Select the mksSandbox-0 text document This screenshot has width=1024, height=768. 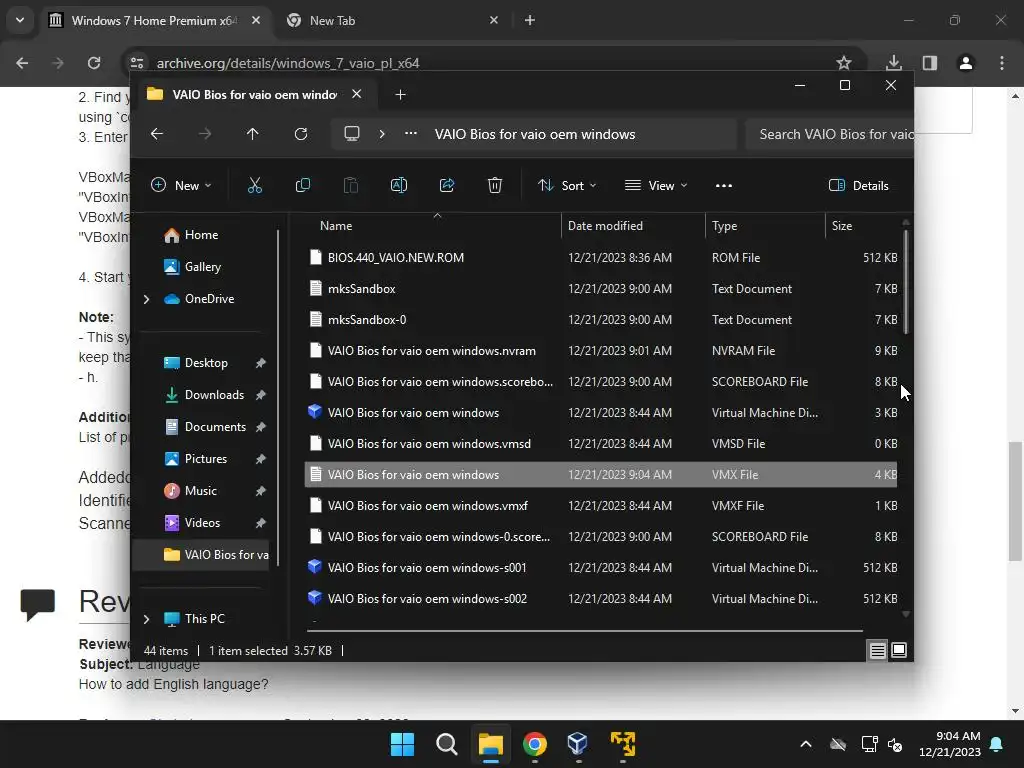[x=601, y=319]
